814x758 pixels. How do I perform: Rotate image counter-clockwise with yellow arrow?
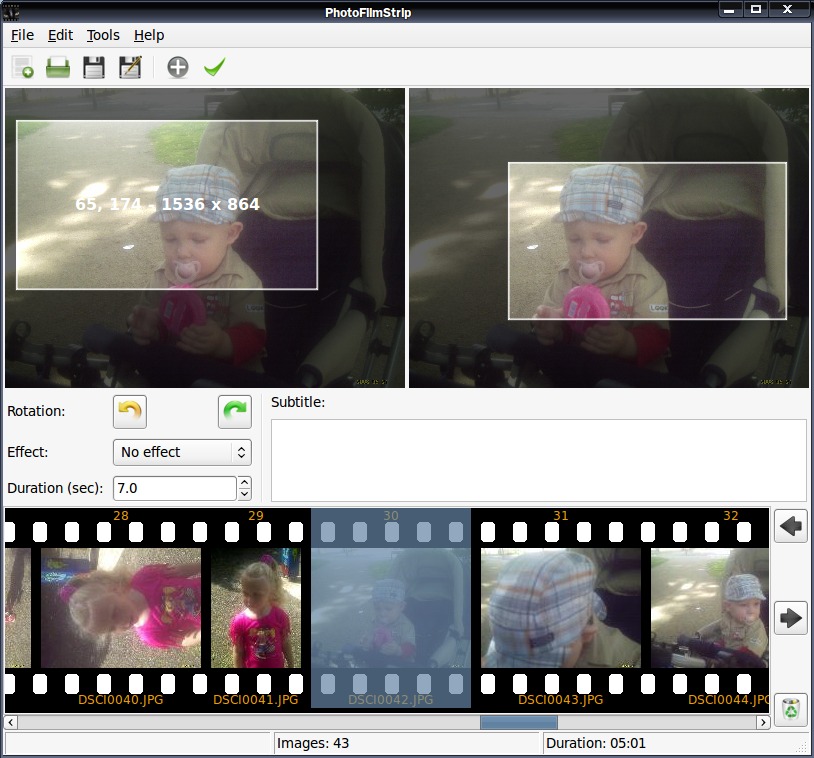[130, 412]
